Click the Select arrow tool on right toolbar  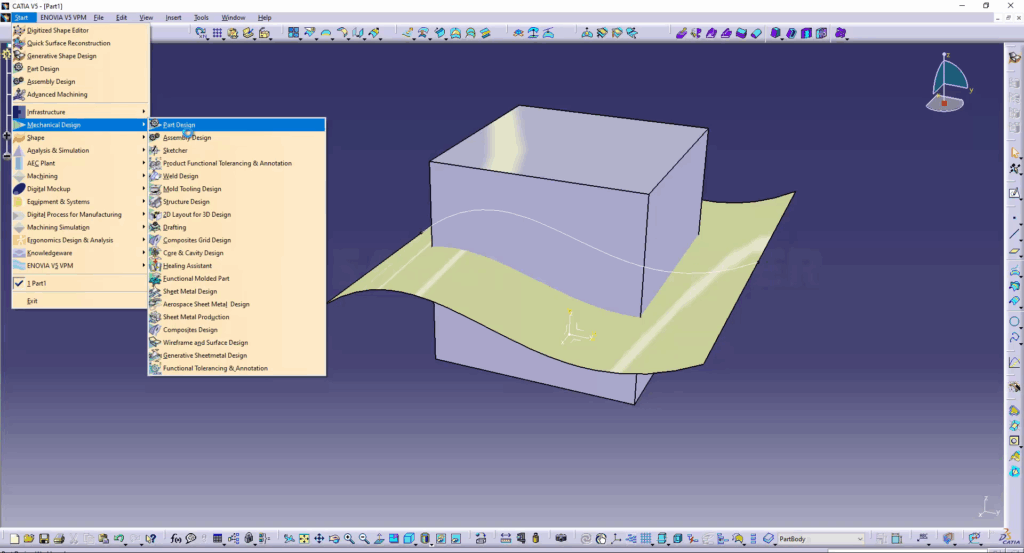click(1015, 152)
